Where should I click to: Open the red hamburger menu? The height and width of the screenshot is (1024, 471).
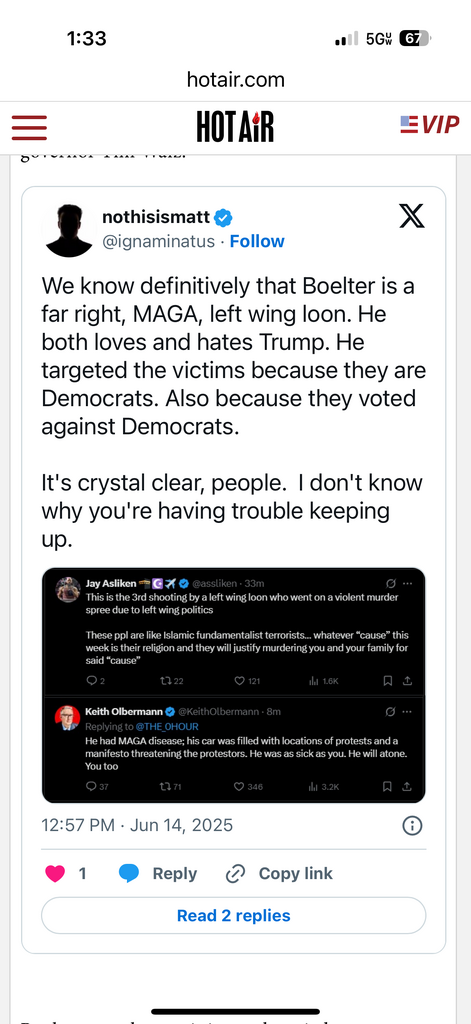click(x=29, y=127)
